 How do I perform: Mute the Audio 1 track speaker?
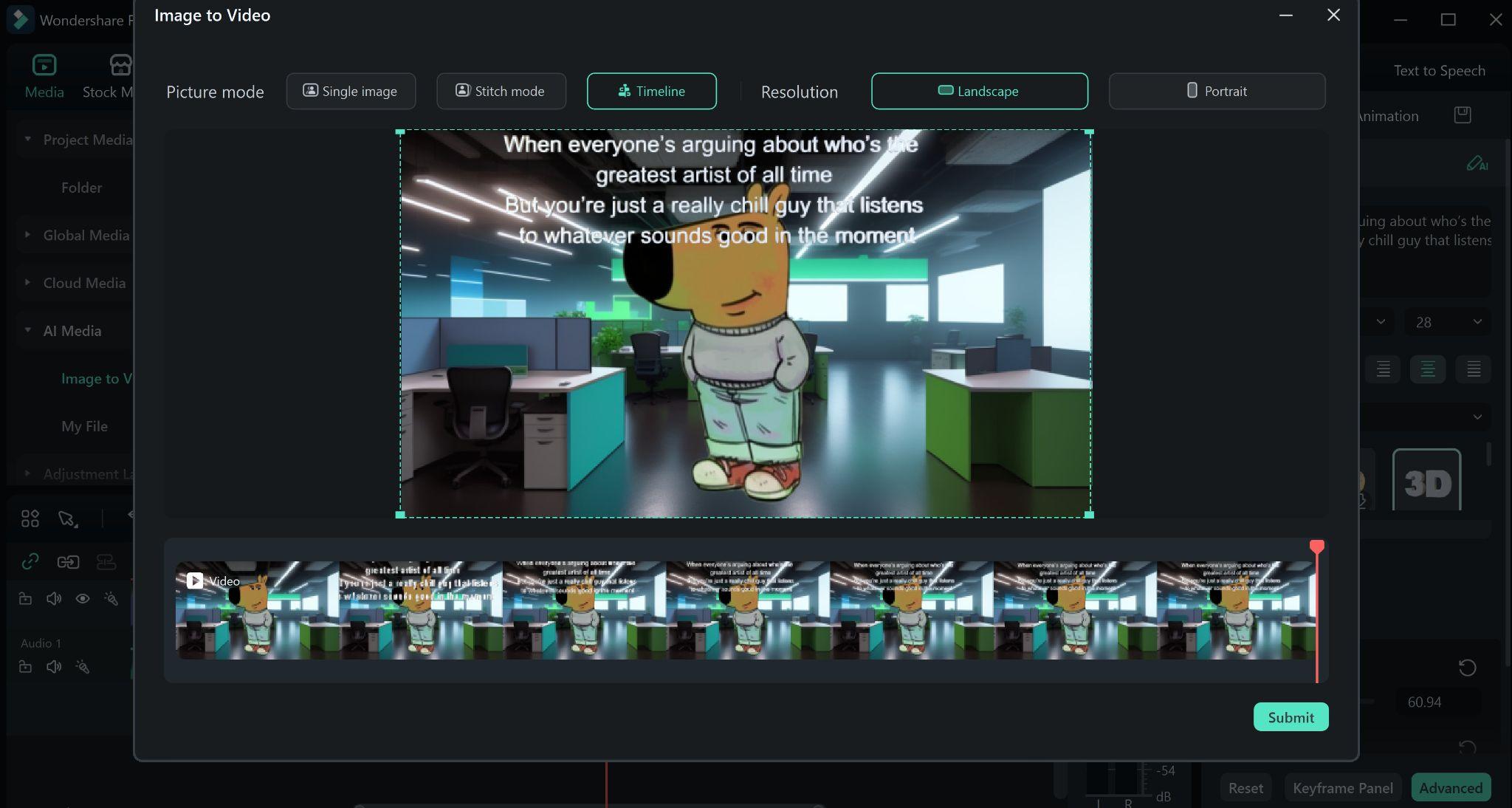coord(54,667)
